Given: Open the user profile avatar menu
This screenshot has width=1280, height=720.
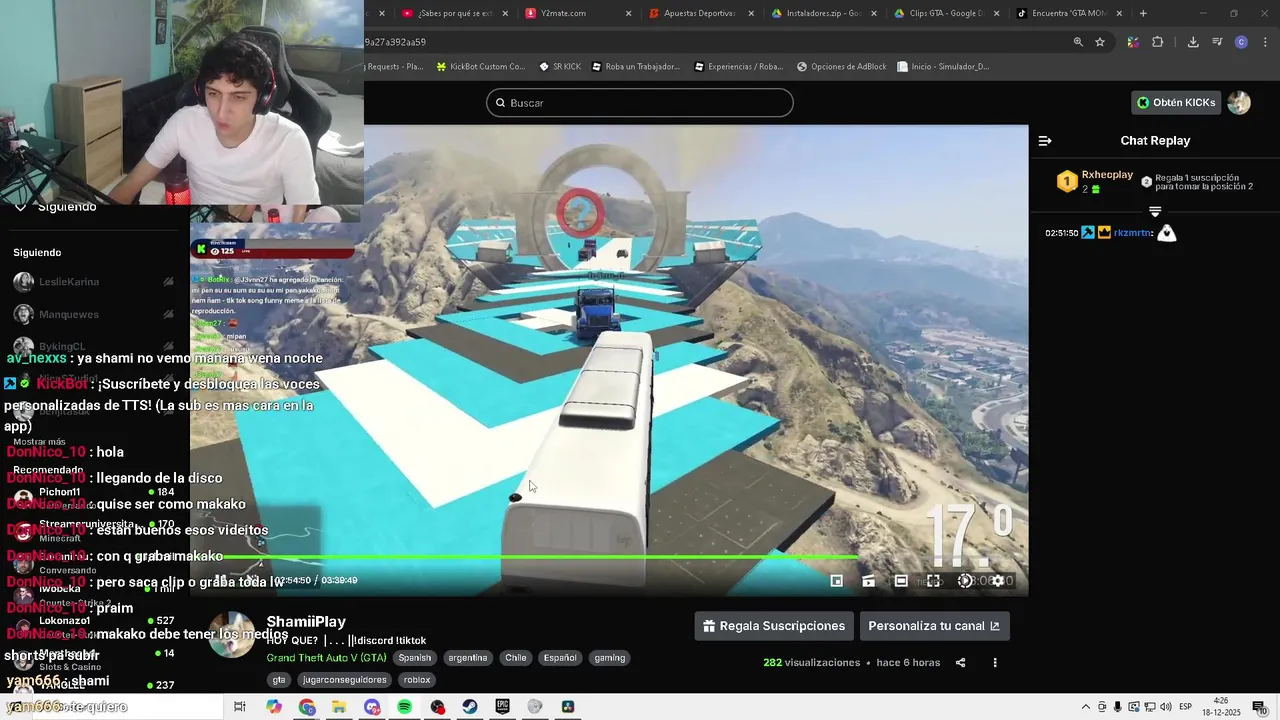Looking at the screenshot, I should click(1239, 103).
